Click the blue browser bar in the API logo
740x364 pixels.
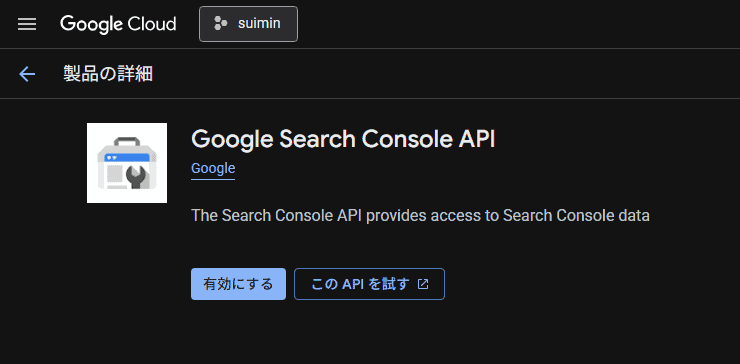coord(128,157)
